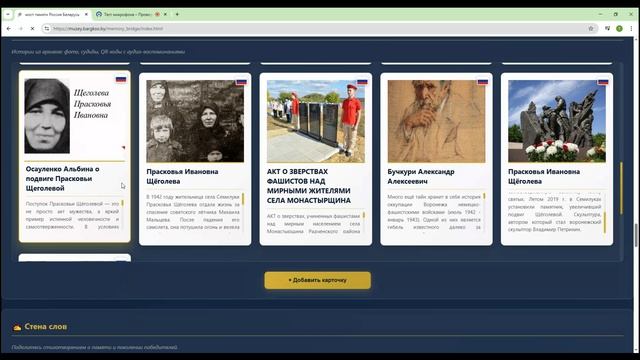Switch to the 'мост памяти Россия Беларусь' tab
640x360 pixels.
click(52, 14)
